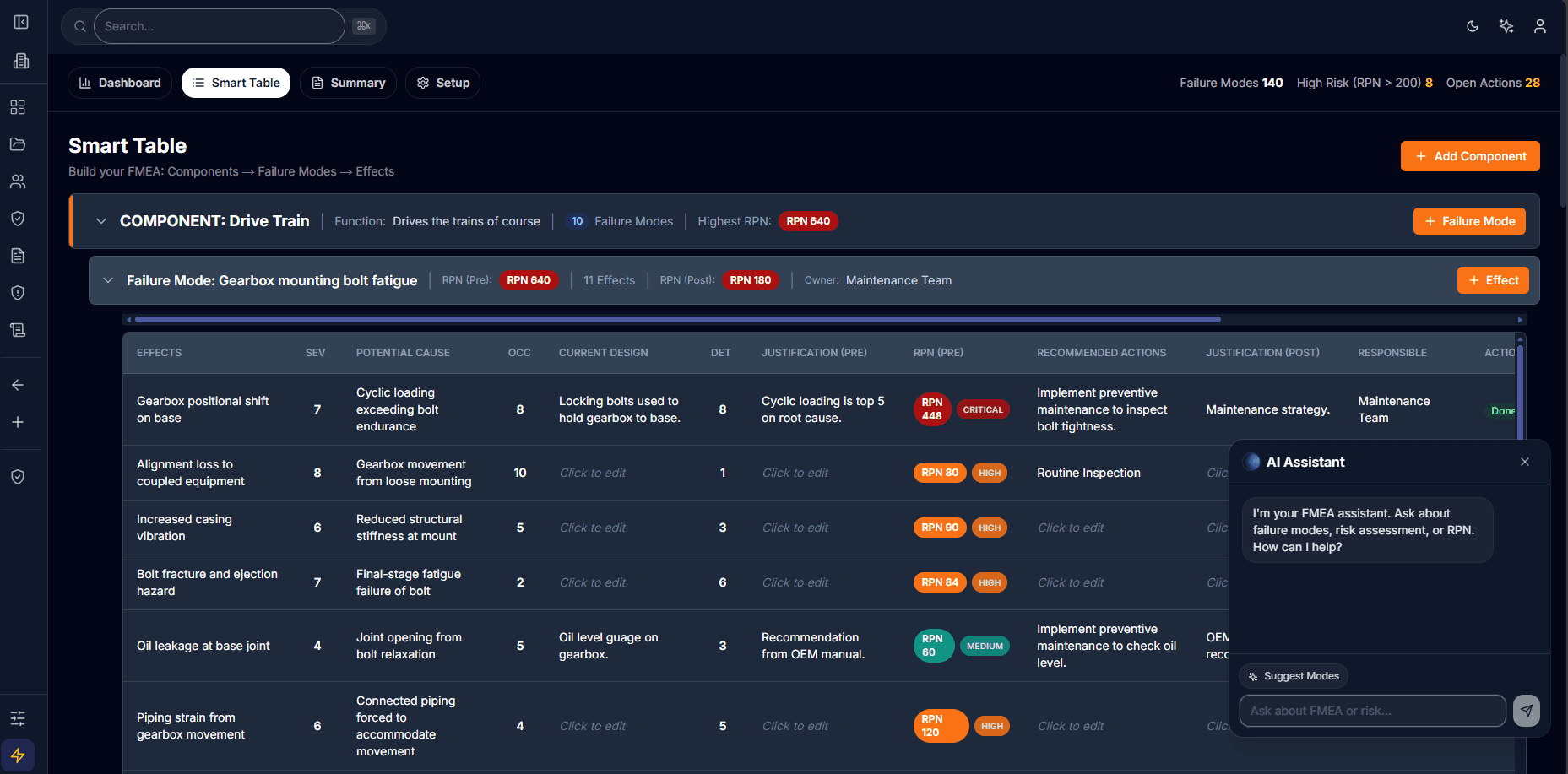
Task: Edit Recommended Actions for Increased casing vibration
Action: [1071, 528]
